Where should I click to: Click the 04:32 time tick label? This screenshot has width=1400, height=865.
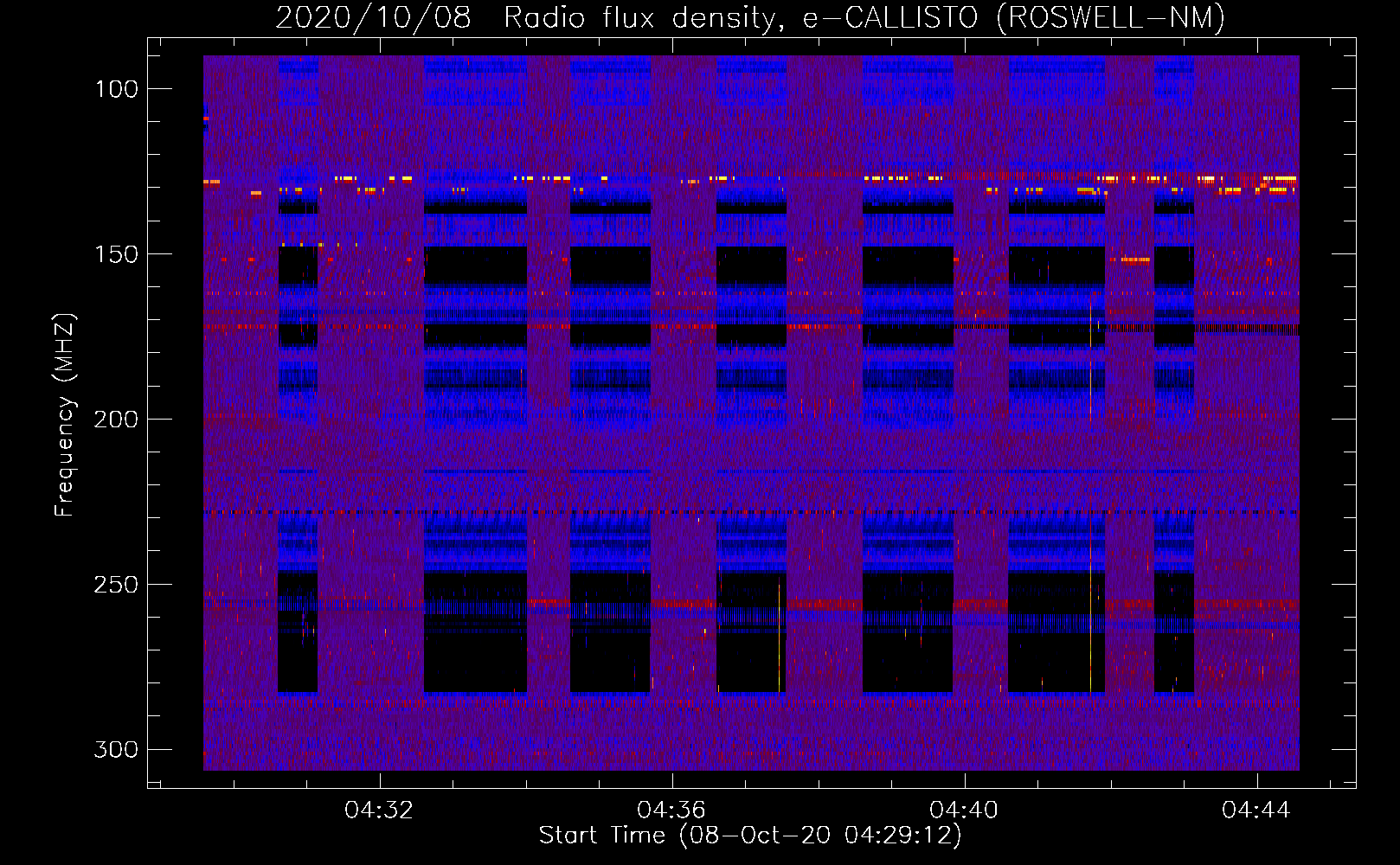pyautogui.click(x=379, y=811)
